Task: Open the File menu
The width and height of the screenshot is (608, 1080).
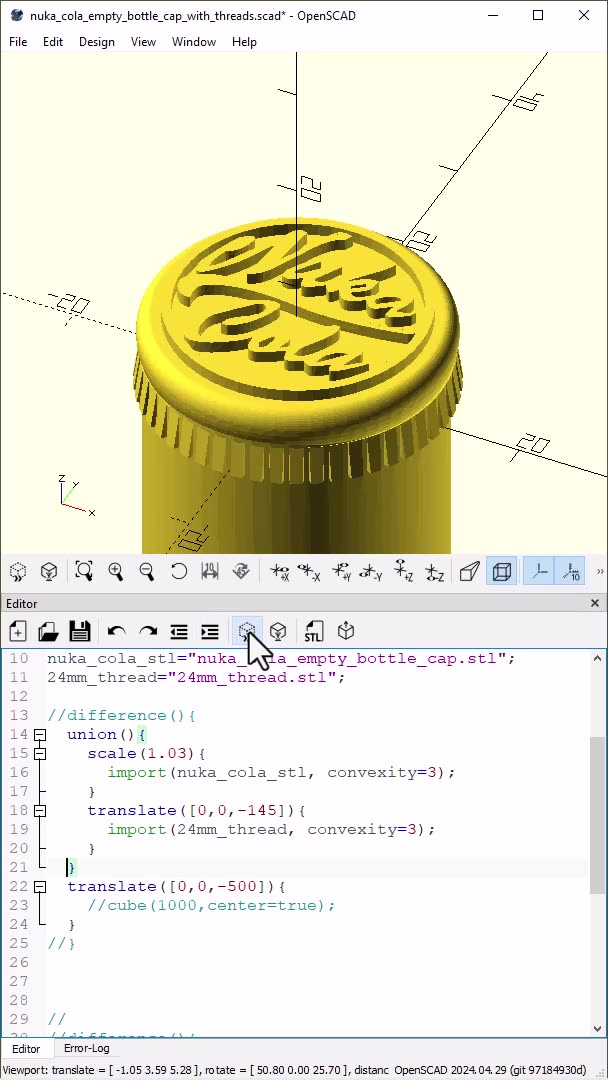Action: [x=18, y=42]
